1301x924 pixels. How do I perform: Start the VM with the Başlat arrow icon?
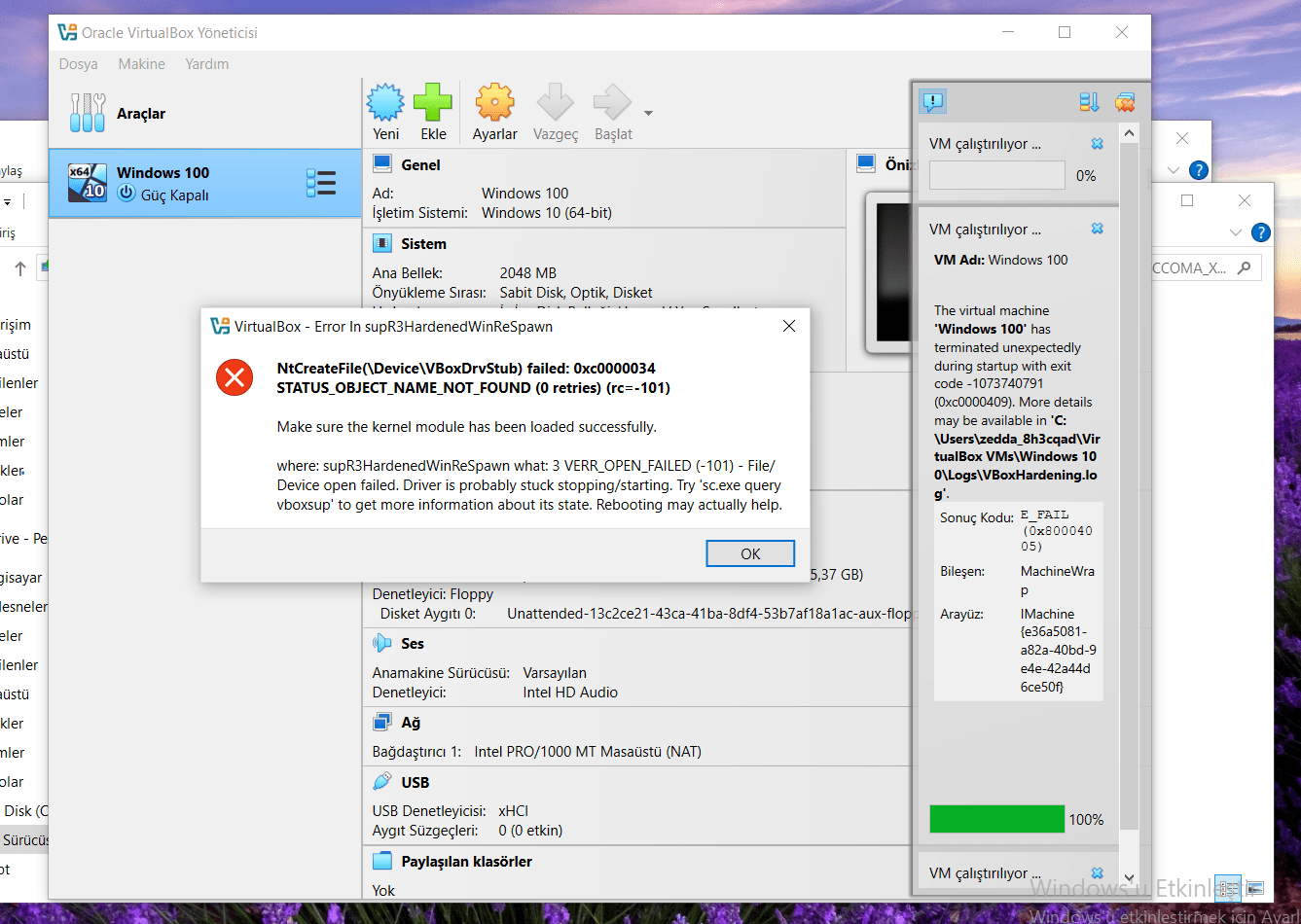pyautogui.click(x=613, y=102)
